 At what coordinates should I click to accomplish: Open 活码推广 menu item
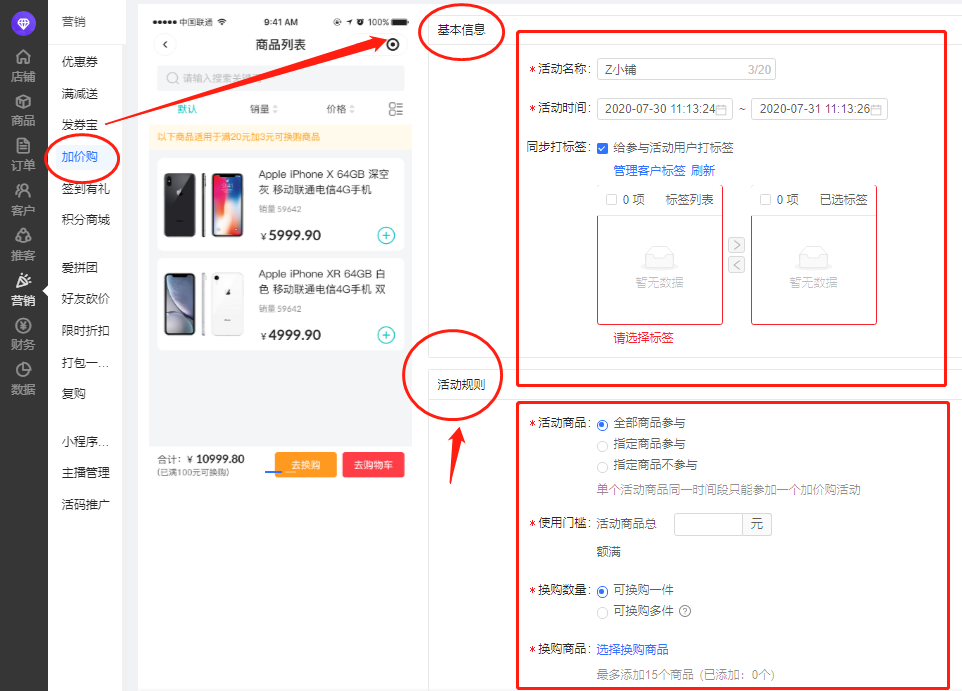pyautogui.click(x=86, y=504)
